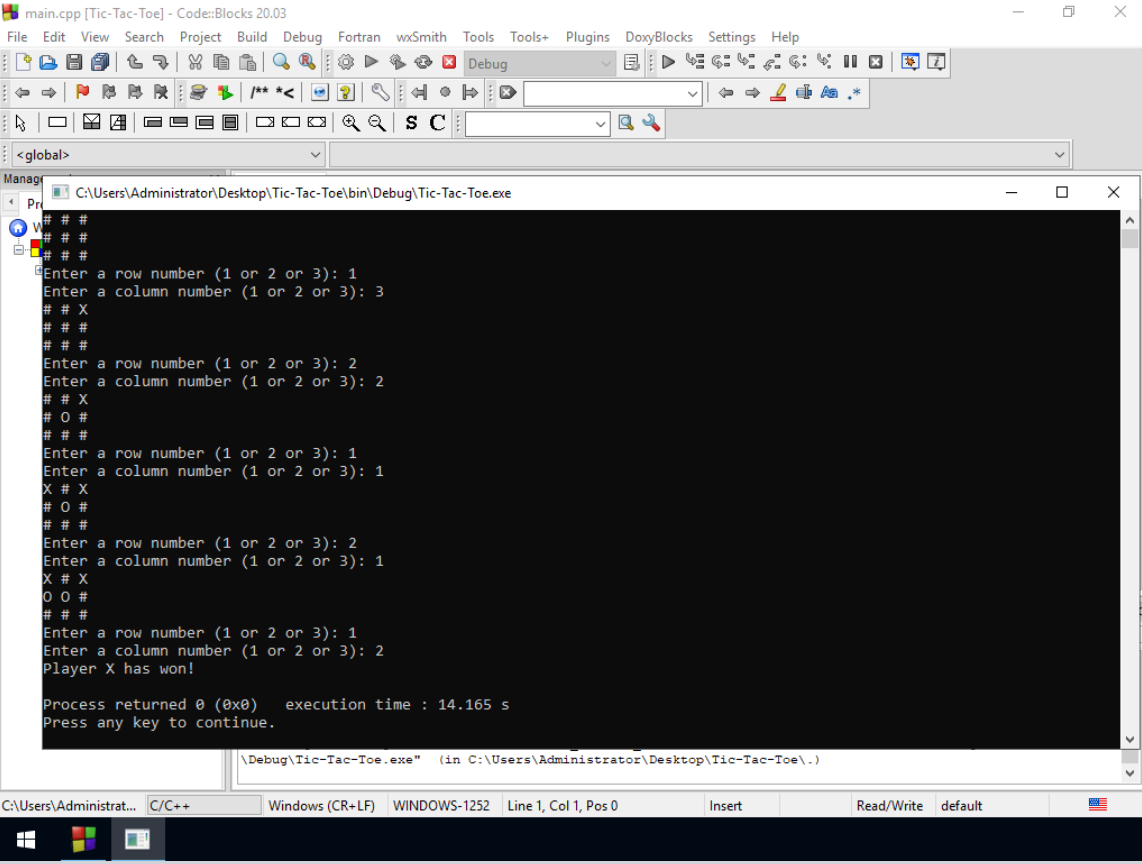Create a new file using the toolbar icon
The height and width of the screenshot is (864, 1142).
click(23, 63)
